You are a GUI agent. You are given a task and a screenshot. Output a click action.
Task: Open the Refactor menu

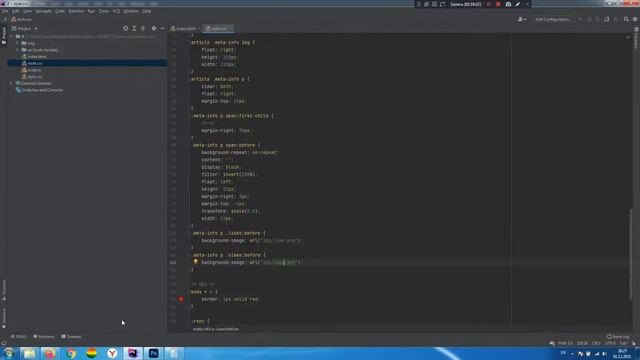point(76,11)
